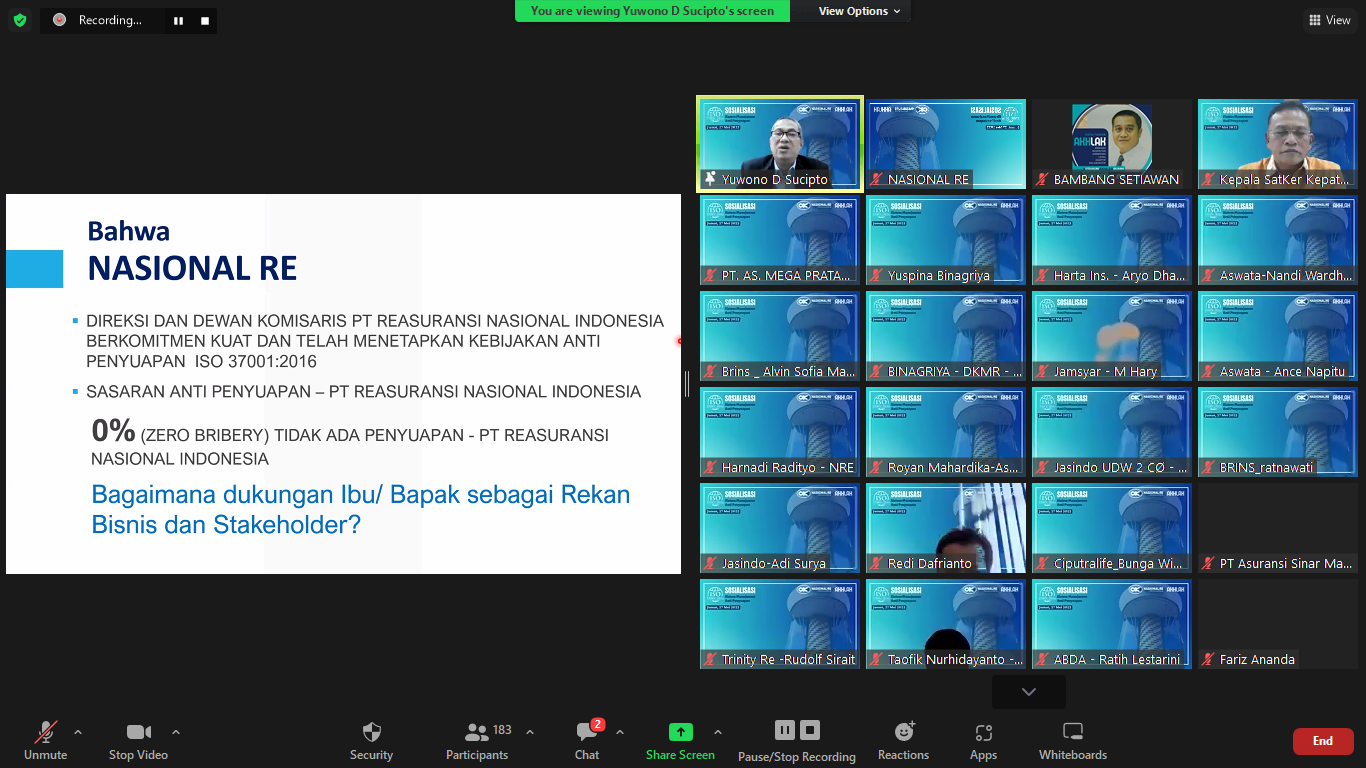Select the Taofik Nurhidayanto tile
Viewport: 1366px width, 768px height.
pyautogui.click(x=946, y=623)
